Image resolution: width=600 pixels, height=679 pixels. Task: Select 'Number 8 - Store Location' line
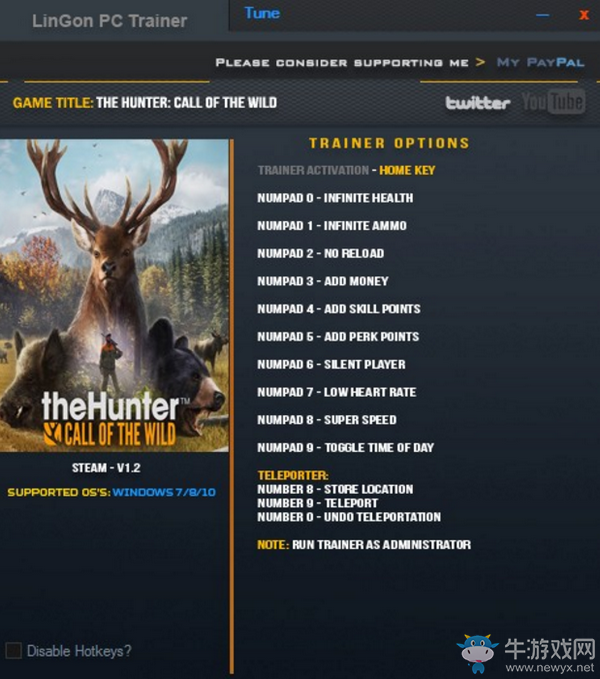[335, 489]
